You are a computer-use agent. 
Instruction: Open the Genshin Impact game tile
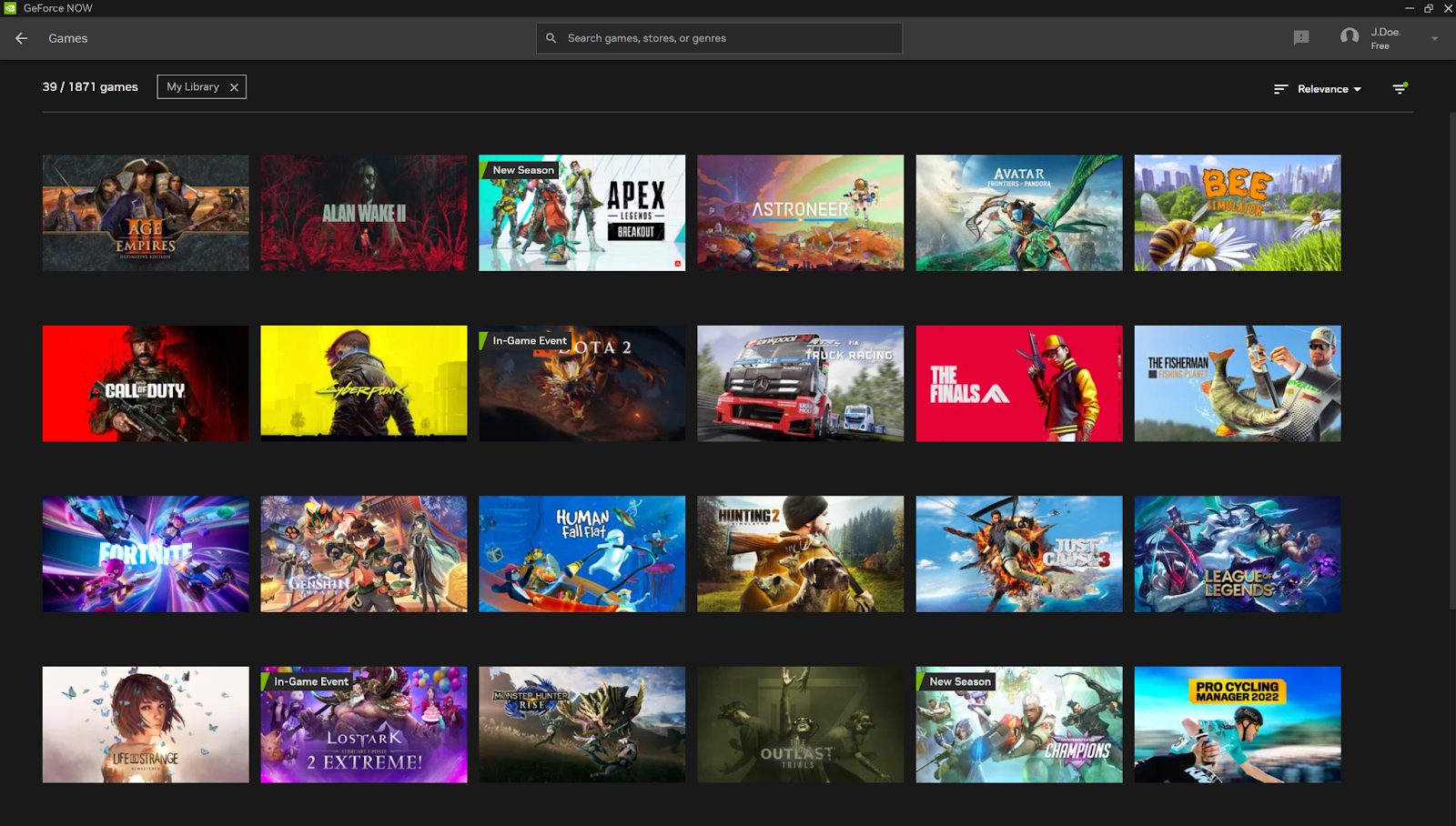coord(364,554)
